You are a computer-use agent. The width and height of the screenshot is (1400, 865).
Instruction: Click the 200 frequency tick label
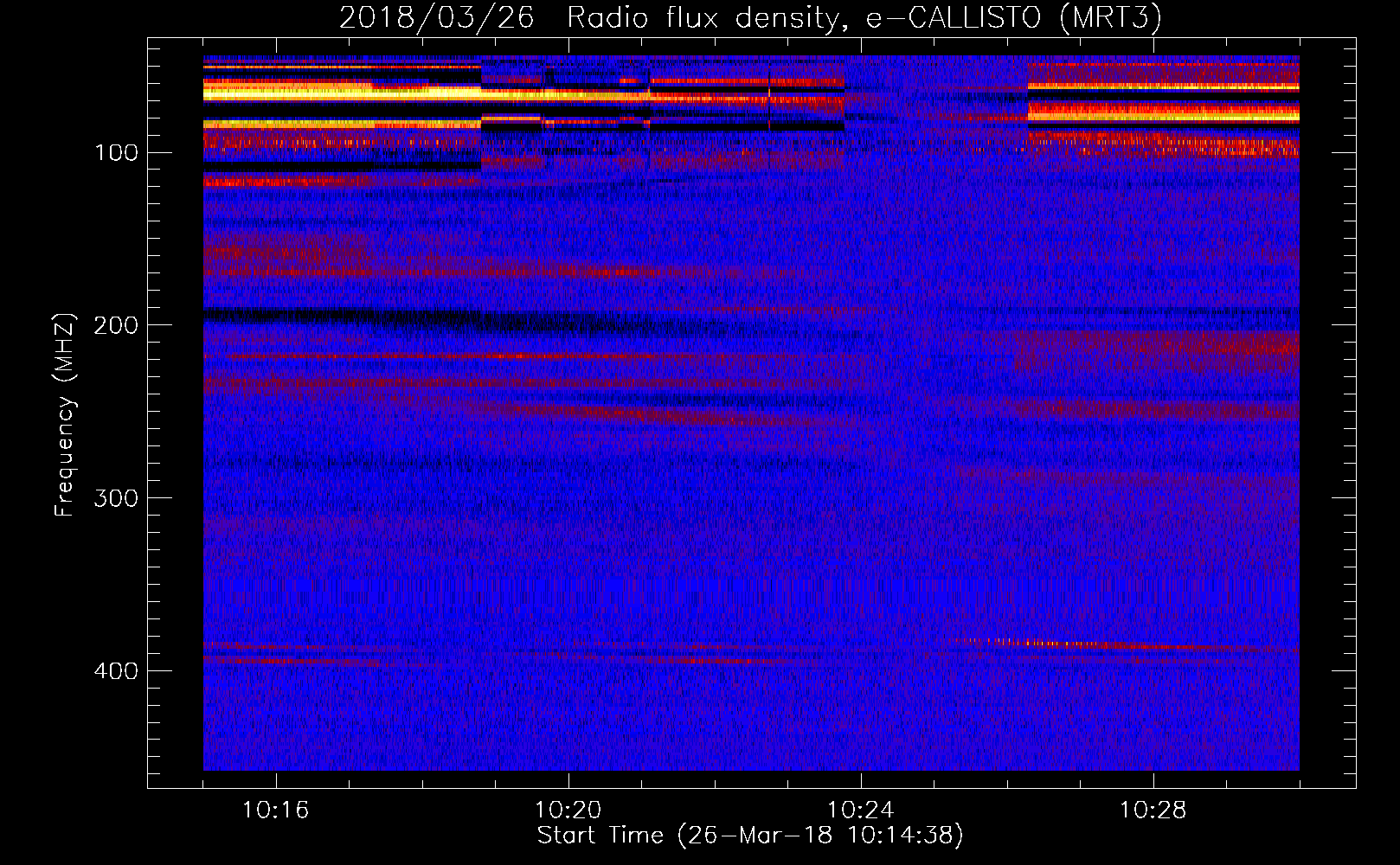(117, 325)
